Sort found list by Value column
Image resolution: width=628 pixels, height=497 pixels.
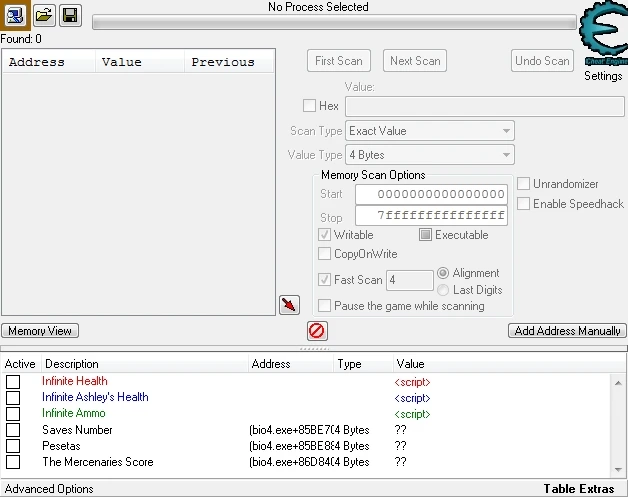pyautogui.click(x=140, y=62)
